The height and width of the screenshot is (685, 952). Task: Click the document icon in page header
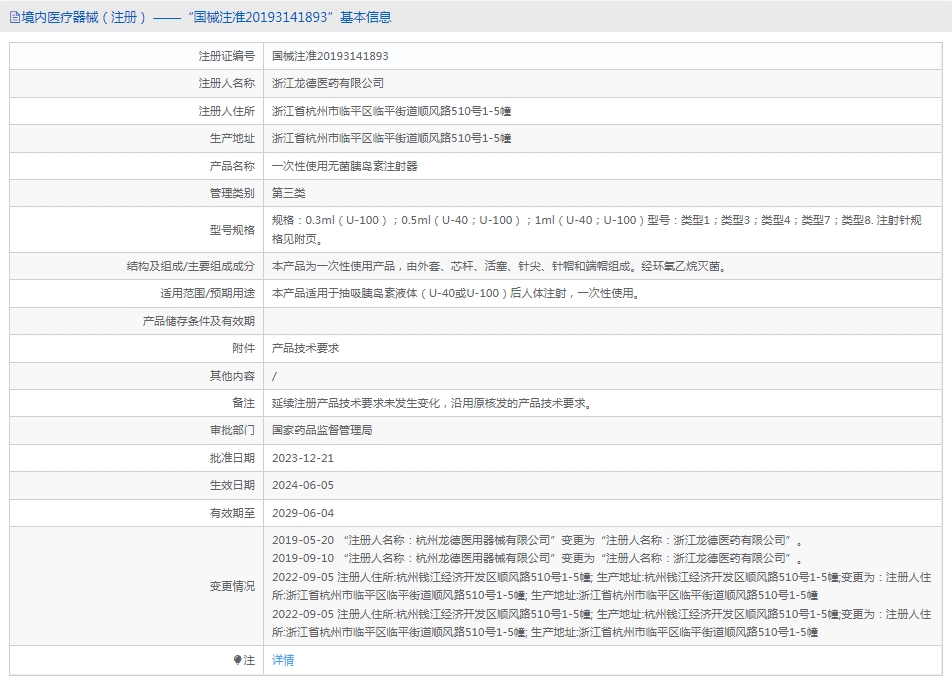coord(15,17)
